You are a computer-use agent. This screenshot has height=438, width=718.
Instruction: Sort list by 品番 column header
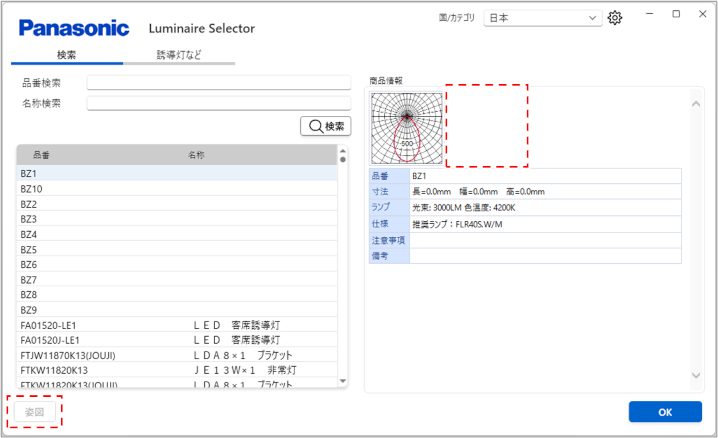(100, 156)
